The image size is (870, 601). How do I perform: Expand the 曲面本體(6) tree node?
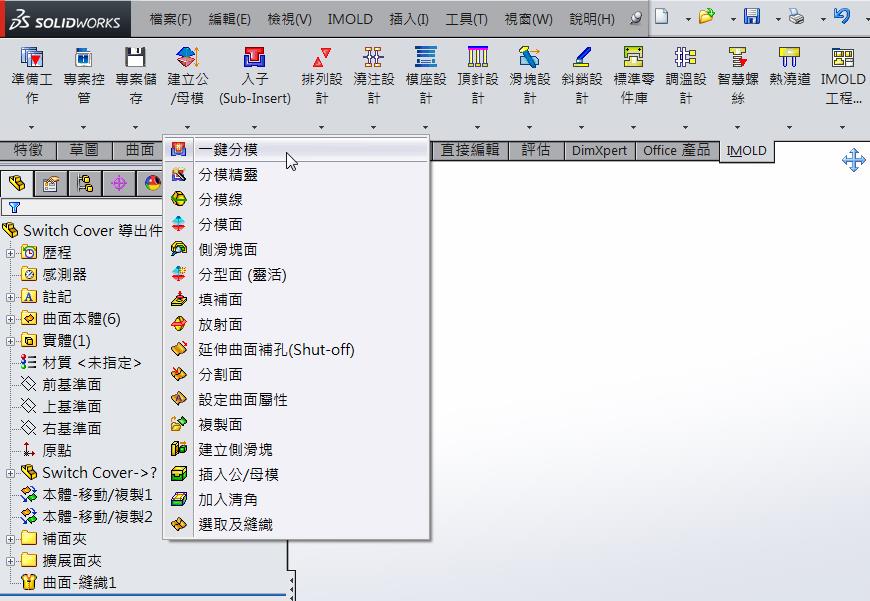click(x=11, y=319)
